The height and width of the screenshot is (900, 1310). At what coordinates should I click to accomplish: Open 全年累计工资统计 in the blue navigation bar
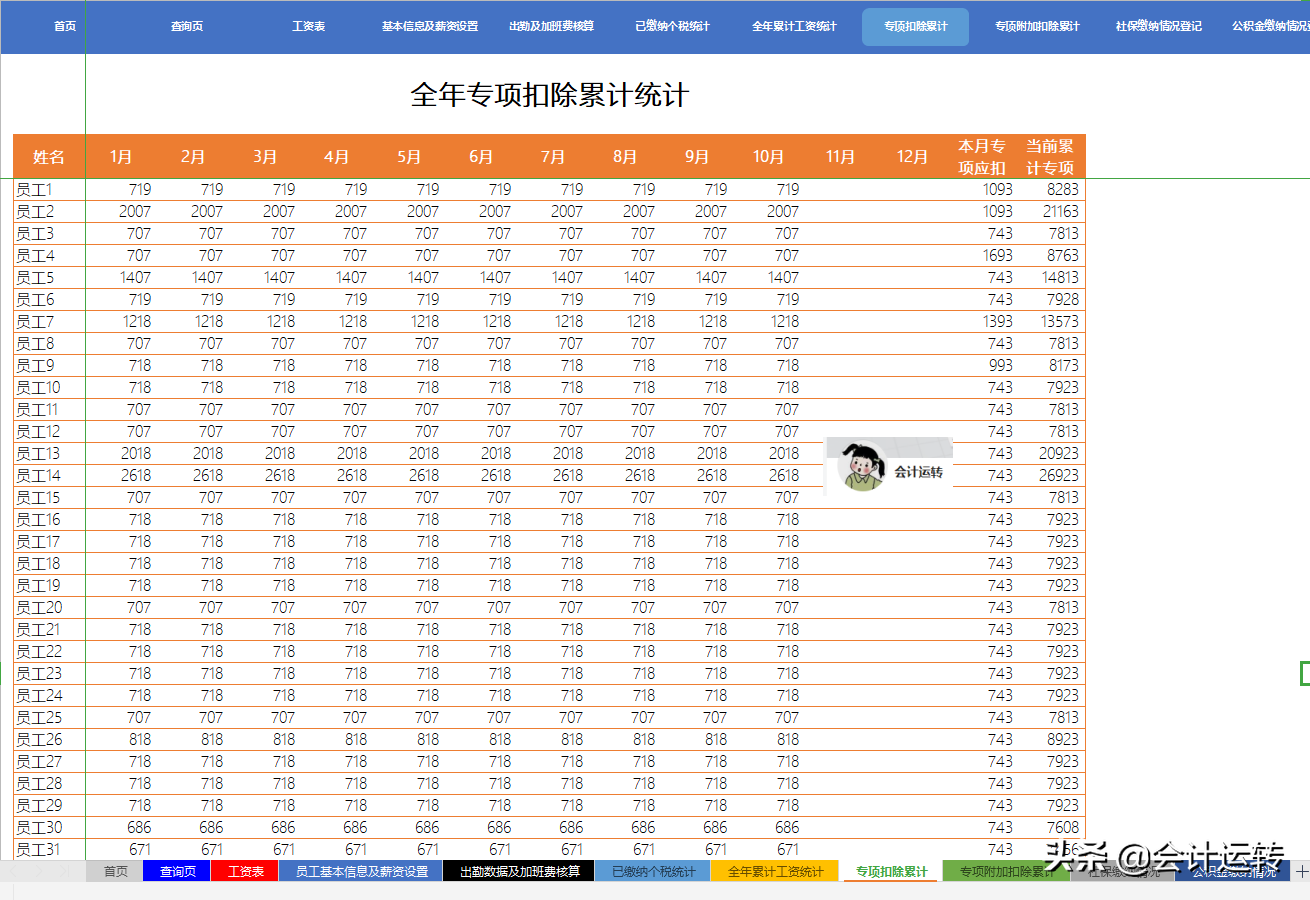click(794, 26)
